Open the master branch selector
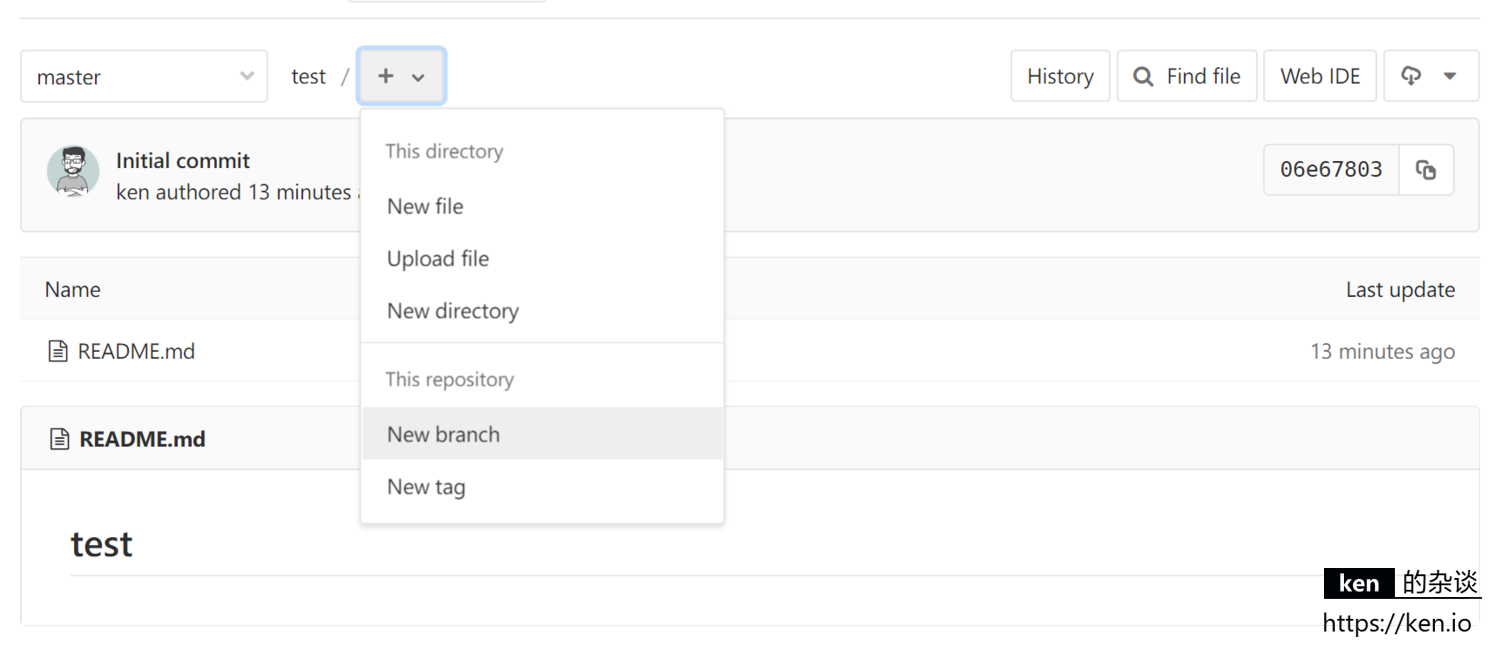The image size is (1500, 653). (x=143, y=76)
